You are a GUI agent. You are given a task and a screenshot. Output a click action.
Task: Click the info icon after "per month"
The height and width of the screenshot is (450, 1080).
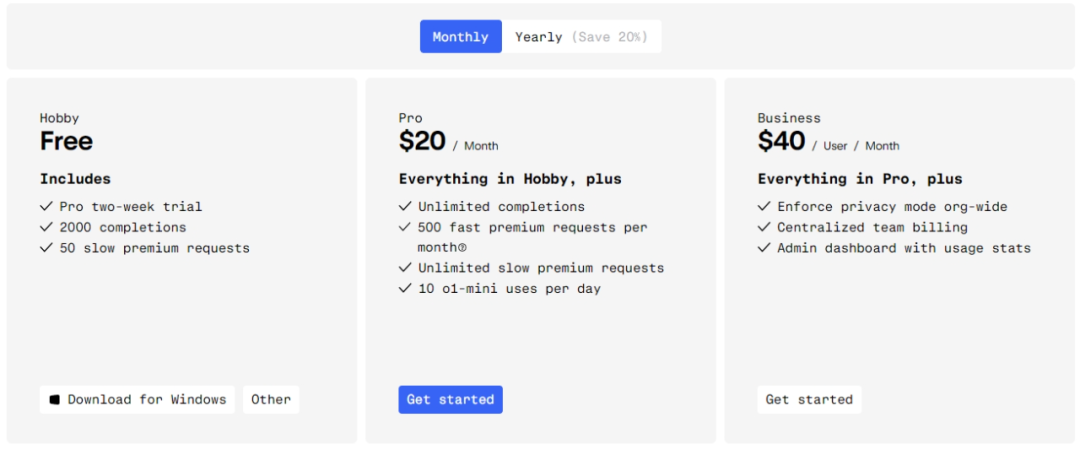pos(462,248)
